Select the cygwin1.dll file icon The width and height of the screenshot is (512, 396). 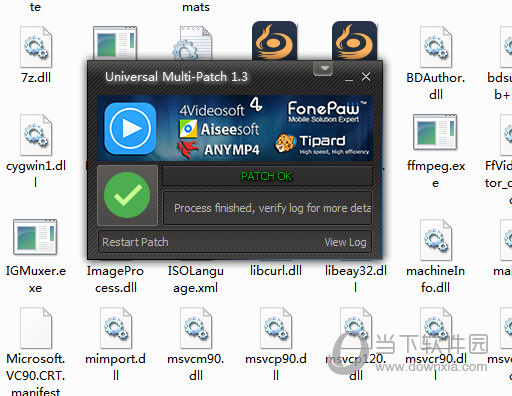[x=36, y=135]
